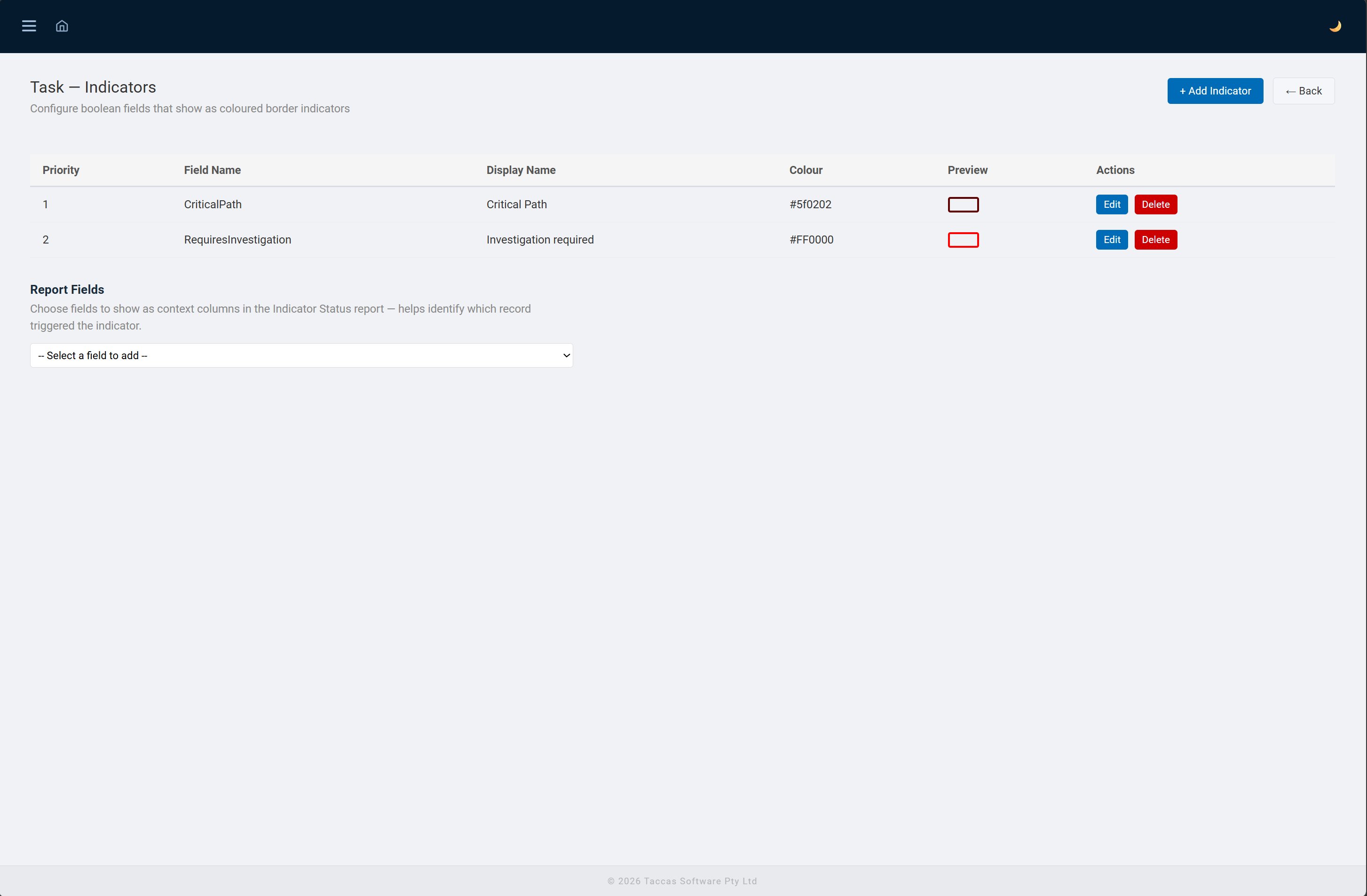
Task: Click the Field Name column header
Action: tap(212, 170)
